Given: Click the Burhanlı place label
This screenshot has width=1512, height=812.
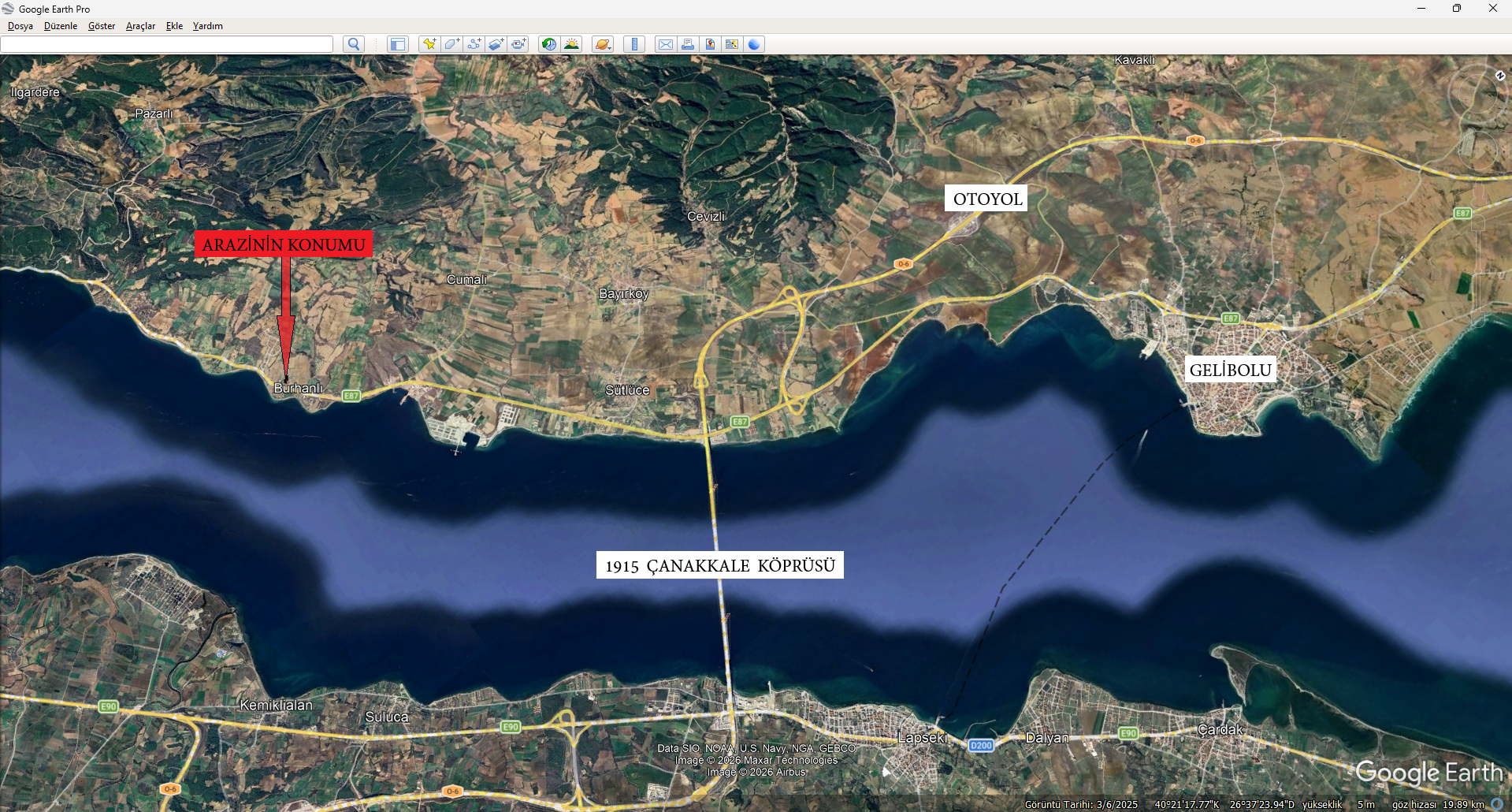Looking at the screenshot, I should coord(298,388).
